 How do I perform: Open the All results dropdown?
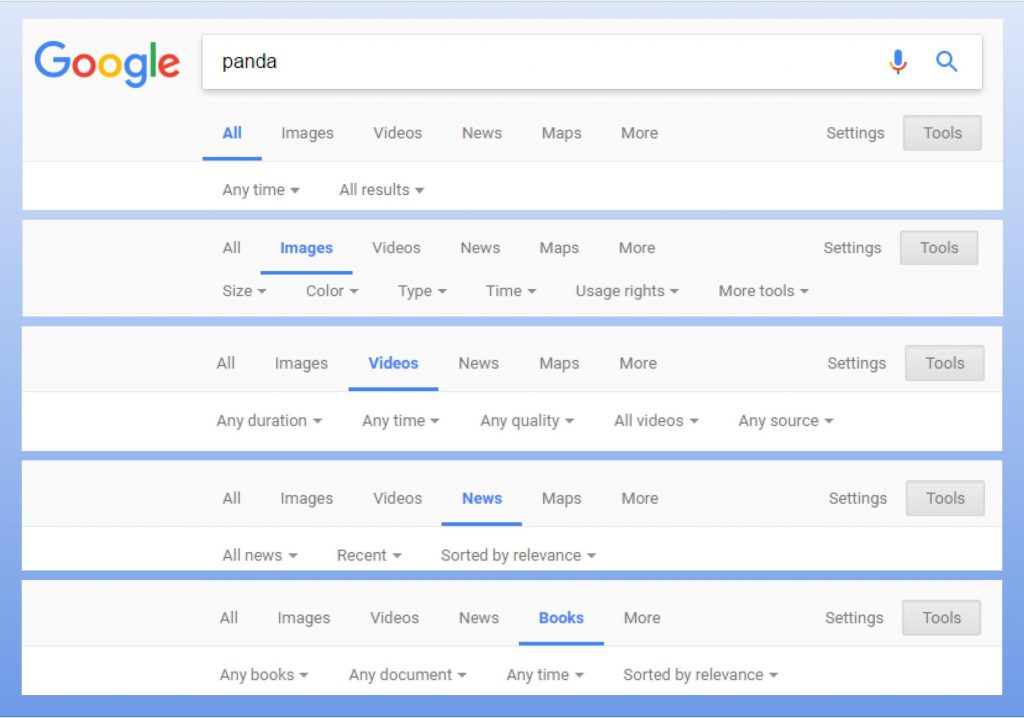(381, 190)
